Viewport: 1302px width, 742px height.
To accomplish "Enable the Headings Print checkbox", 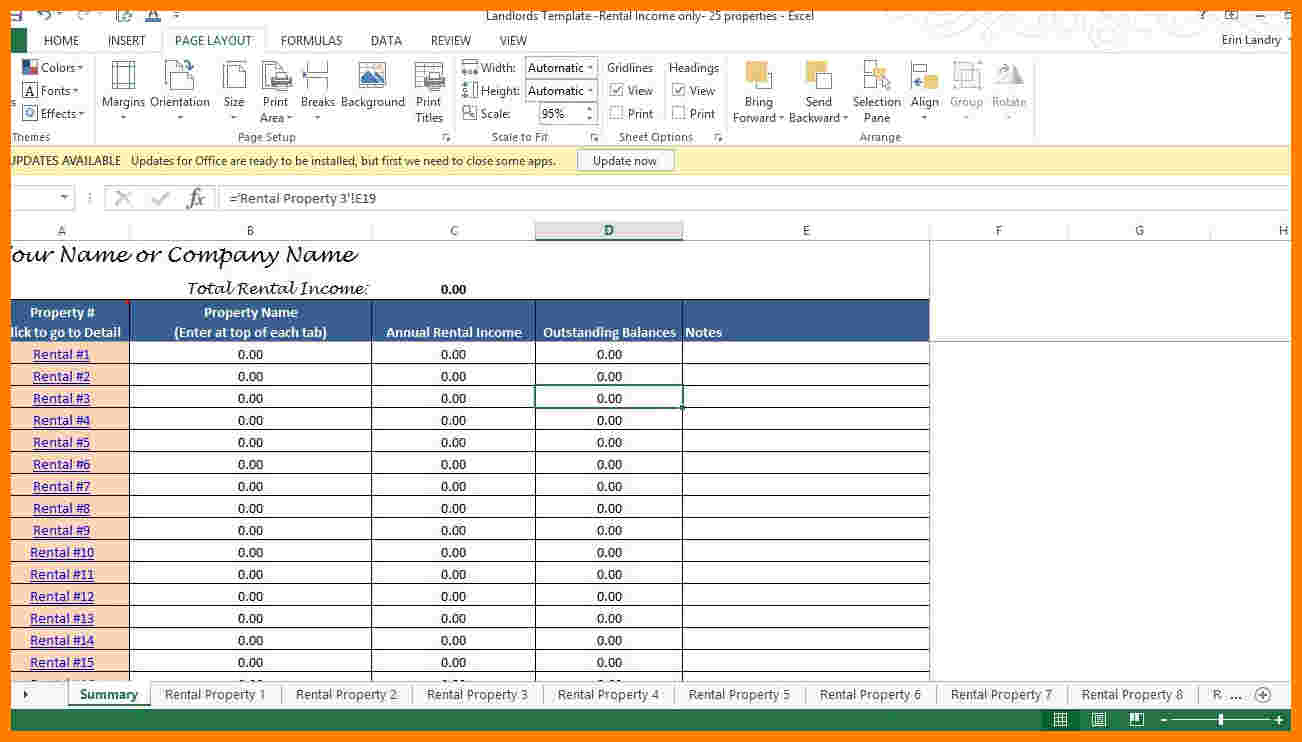I will (x=678, y=113).
